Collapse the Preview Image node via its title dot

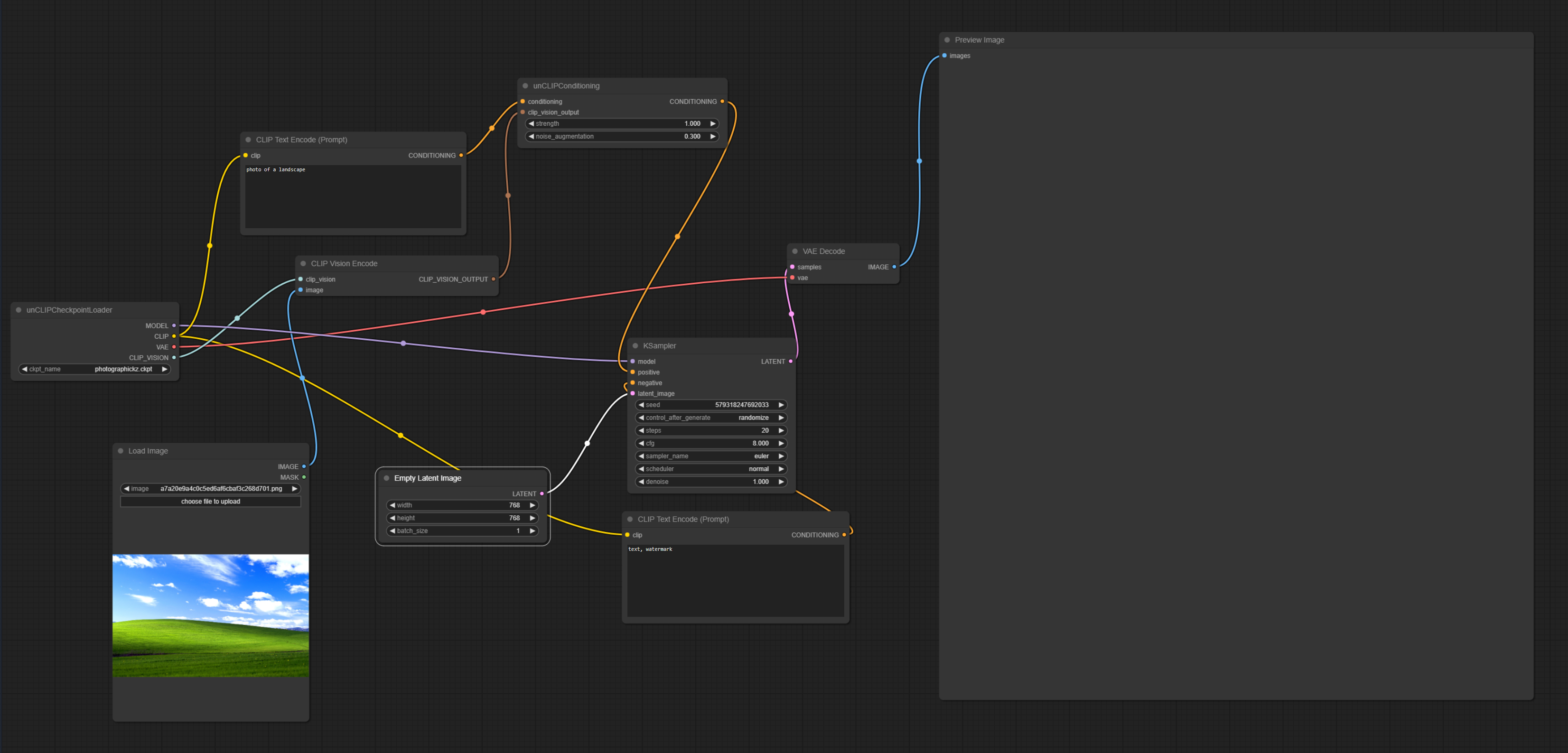pos(946,40)
